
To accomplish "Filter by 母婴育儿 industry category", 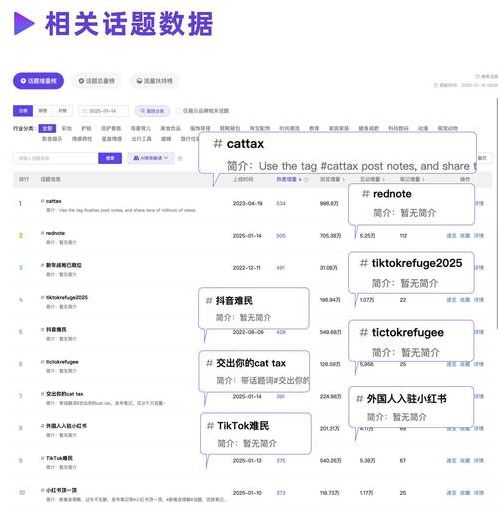I will coord(140,128).
